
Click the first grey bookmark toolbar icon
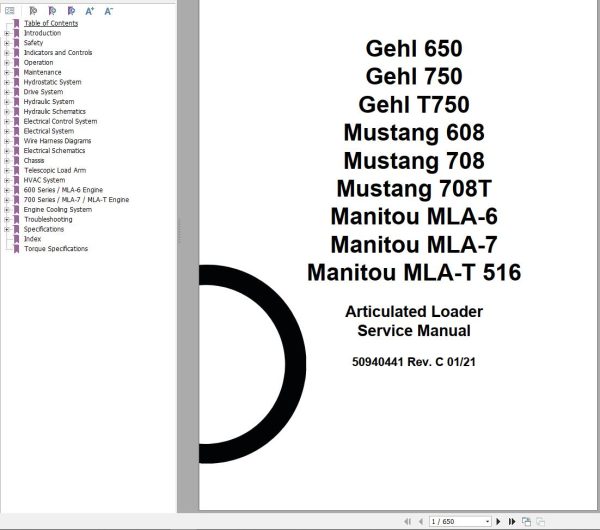tap(33, 11)
